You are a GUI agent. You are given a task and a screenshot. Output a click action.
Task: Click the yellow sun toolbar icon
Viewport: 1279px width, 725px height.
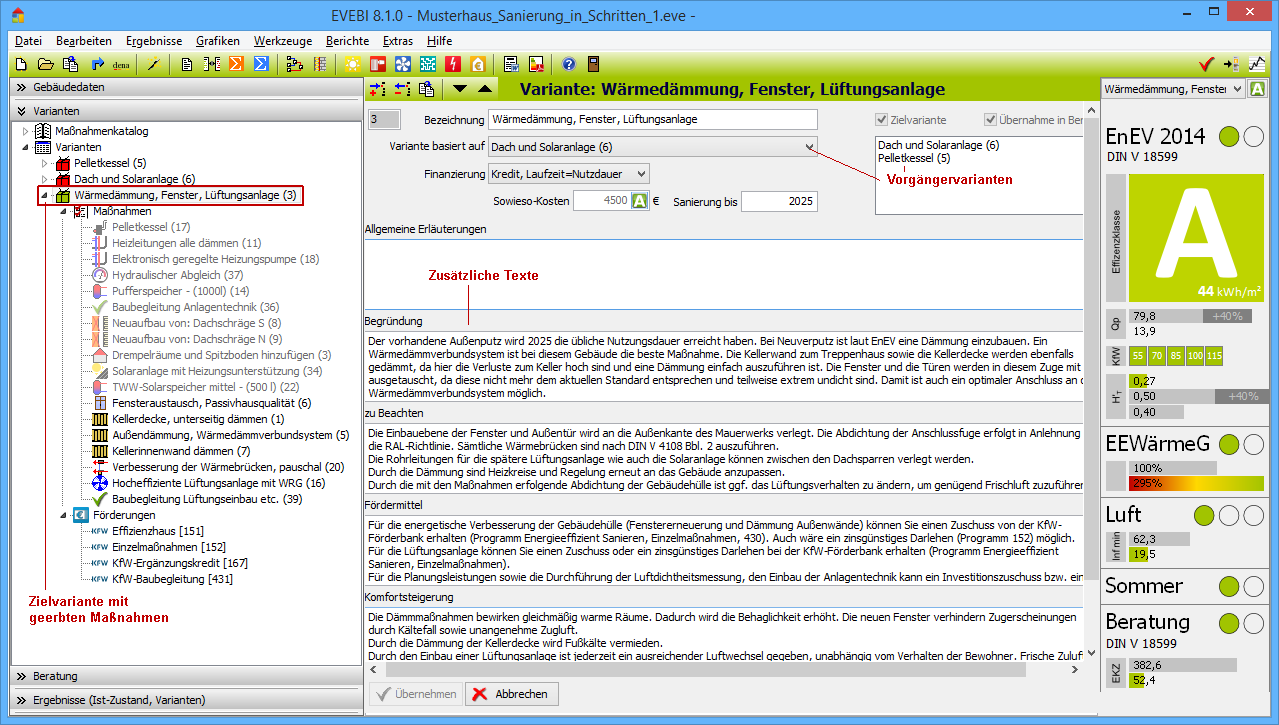pyautogui.click(x=353, y=64)
